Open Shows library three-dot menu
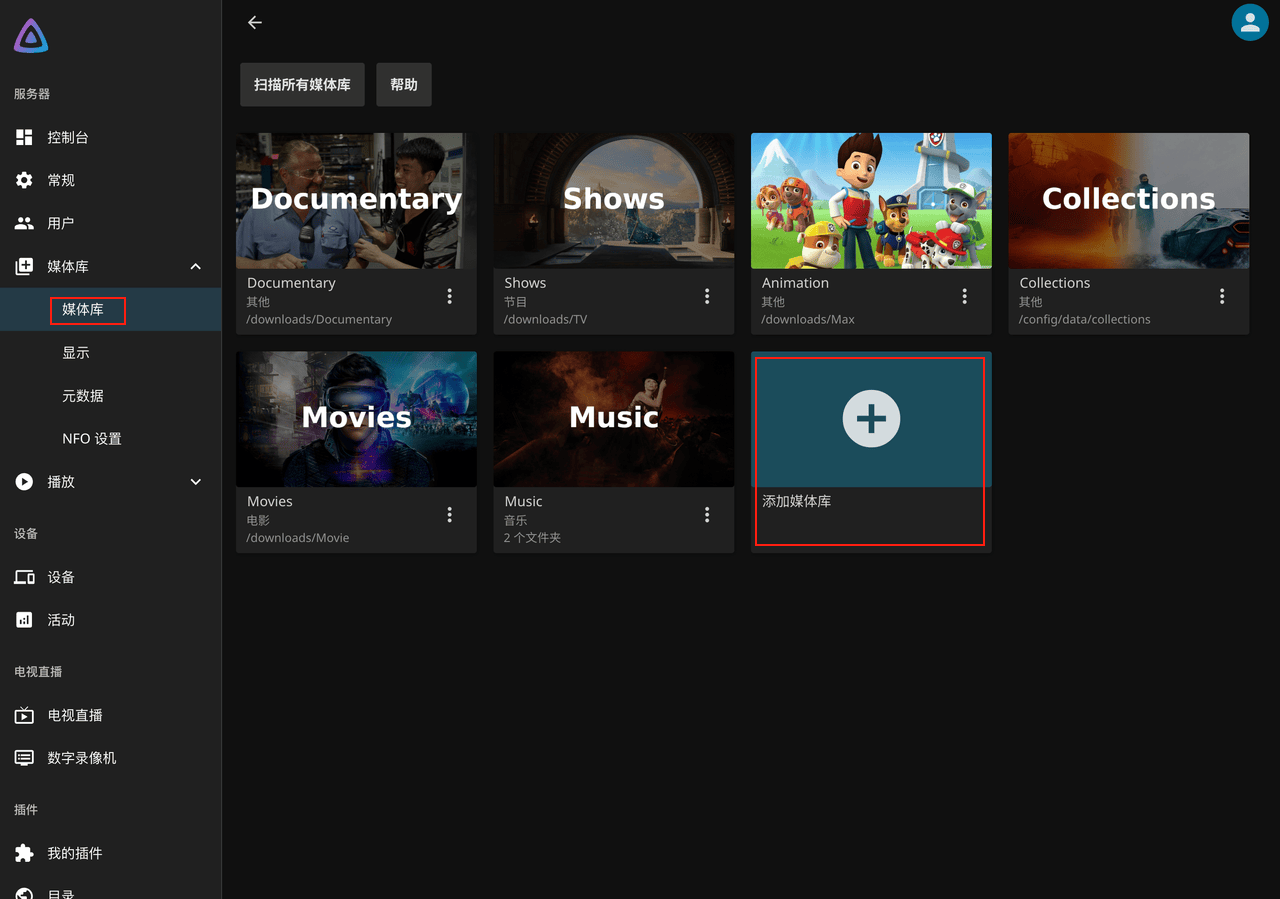Screen dimensions: 1280x899 click(x=707, y=296)
